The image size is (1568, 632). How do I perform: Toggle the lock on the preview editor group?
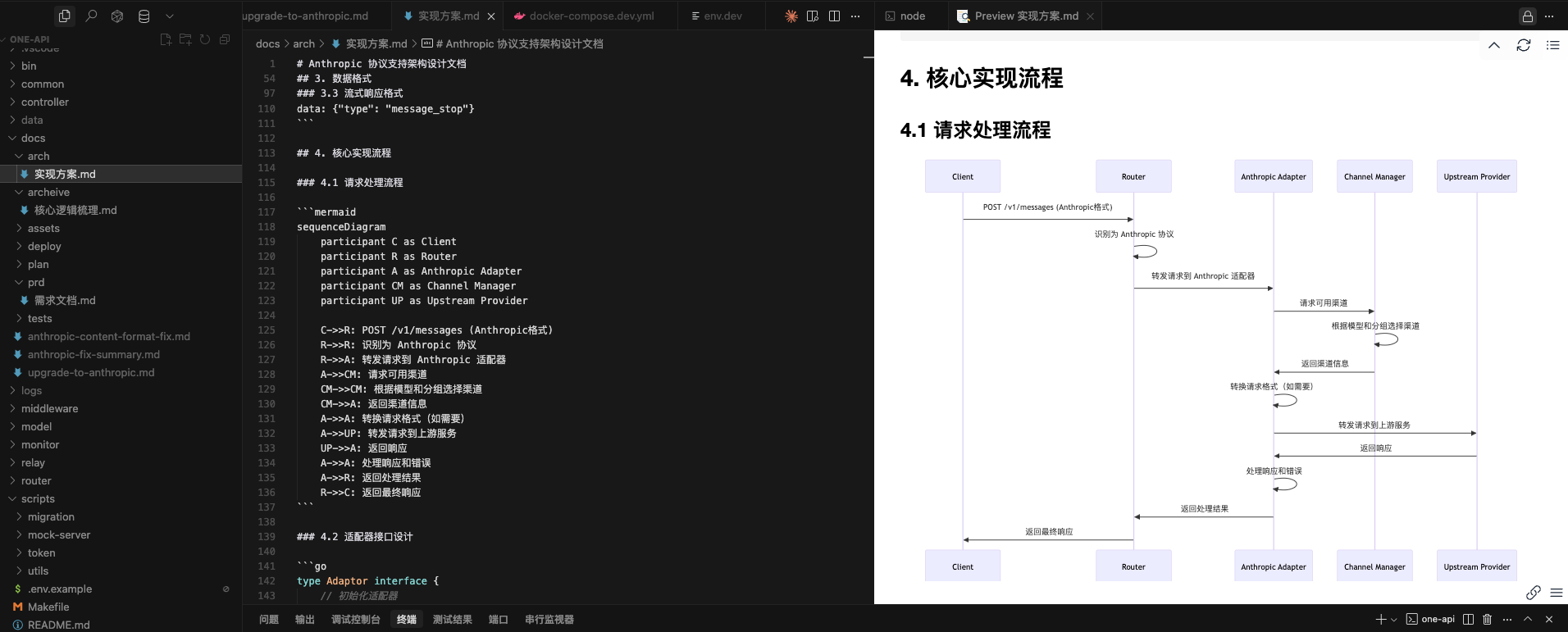coord(1527,16)
